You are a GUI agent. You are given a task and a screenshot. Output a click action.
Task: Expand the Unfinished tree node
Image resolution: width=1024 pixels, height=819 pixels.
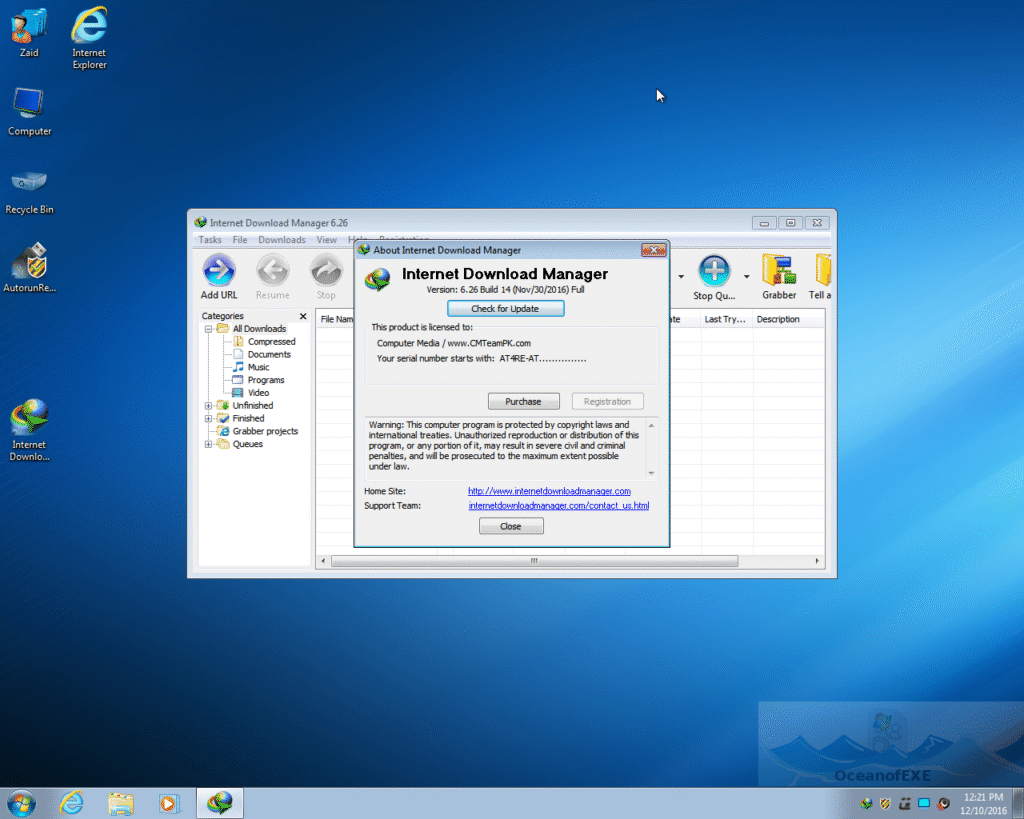pyautogui.click(x=208, y=406)
